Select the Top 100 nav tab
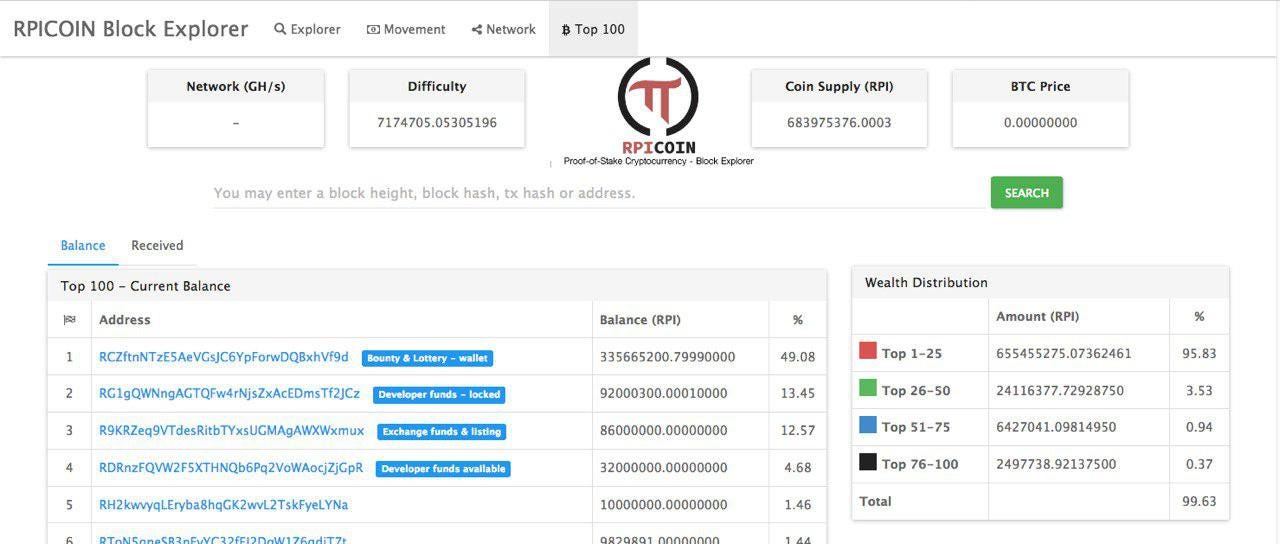This screenshot has width=1280, height=544. click(x=593, y=29)
